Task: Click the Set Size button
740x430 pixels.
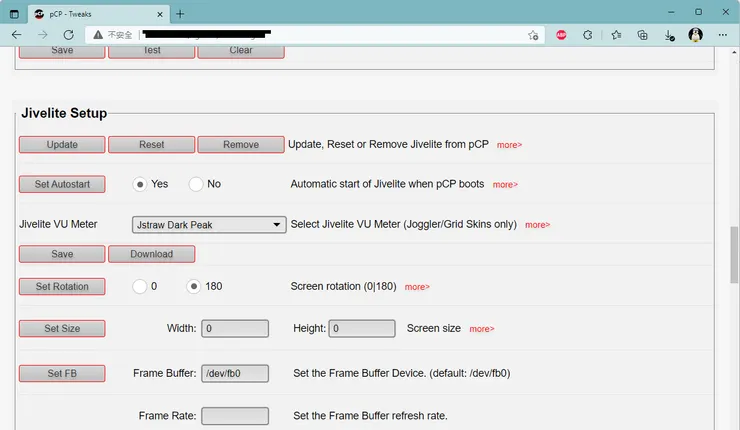Action: point(62,329)
